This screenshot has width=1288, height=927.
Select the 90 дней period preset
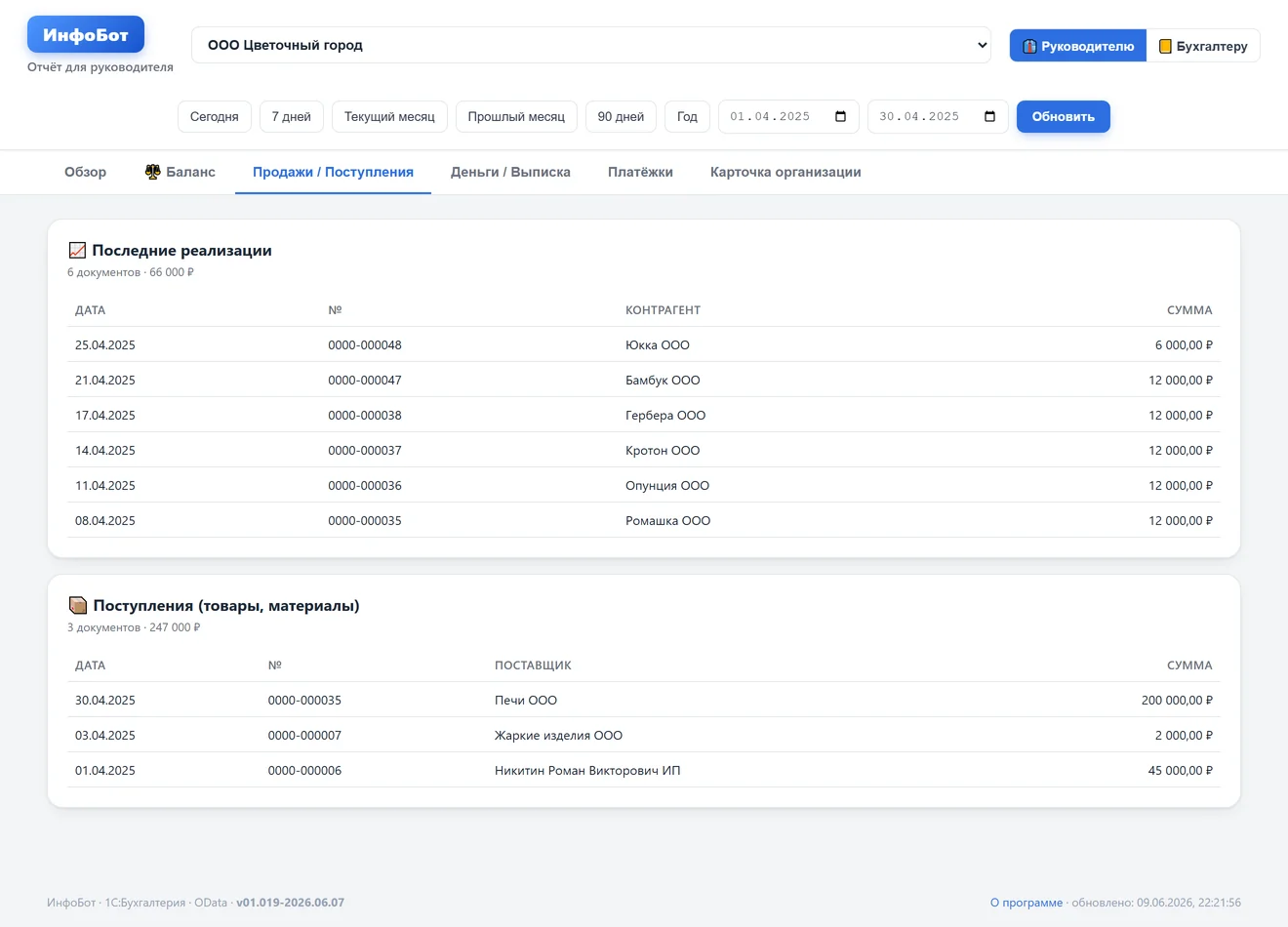pyautogui.click(x=621, y=116)
